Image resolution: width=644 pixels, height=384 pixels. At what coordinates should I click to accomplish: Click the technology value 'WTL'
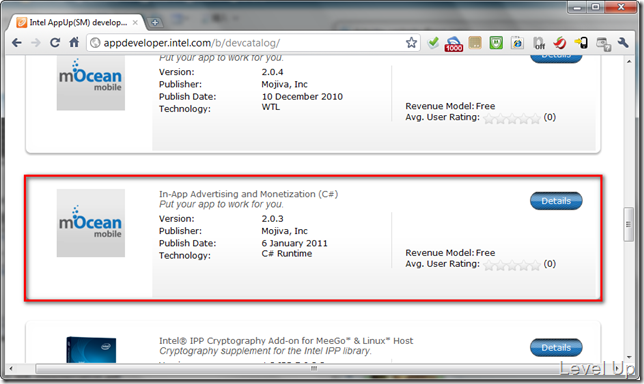(270, 107)
